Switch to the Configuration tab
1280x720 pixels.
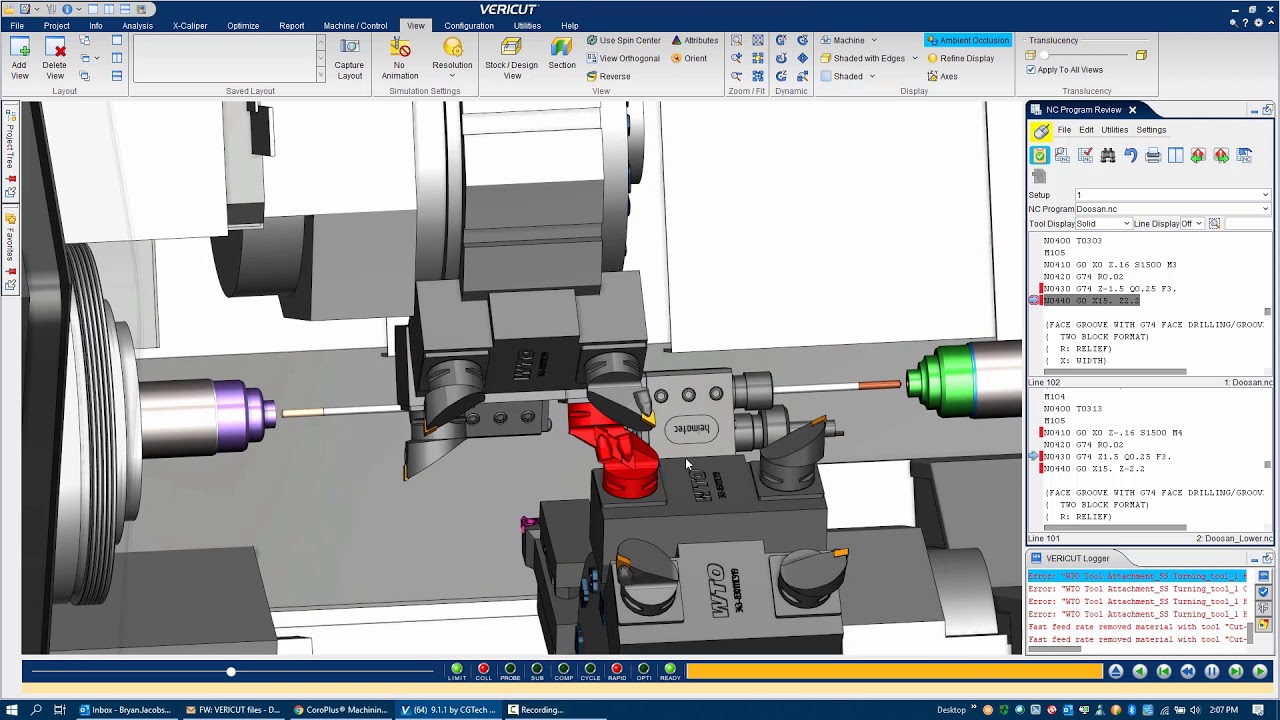tap(469, 26)
